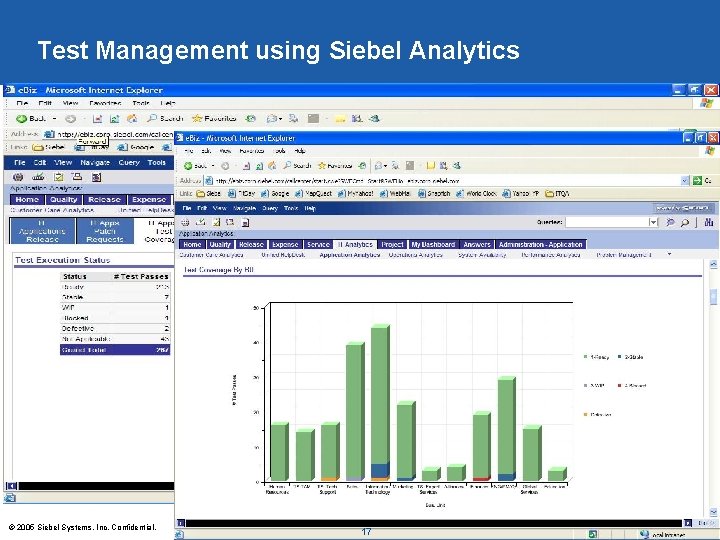Click Refresh icon in front window toolbar
Image resolution: width=720 pixels, height=540 pixels.
pos(259,166)
